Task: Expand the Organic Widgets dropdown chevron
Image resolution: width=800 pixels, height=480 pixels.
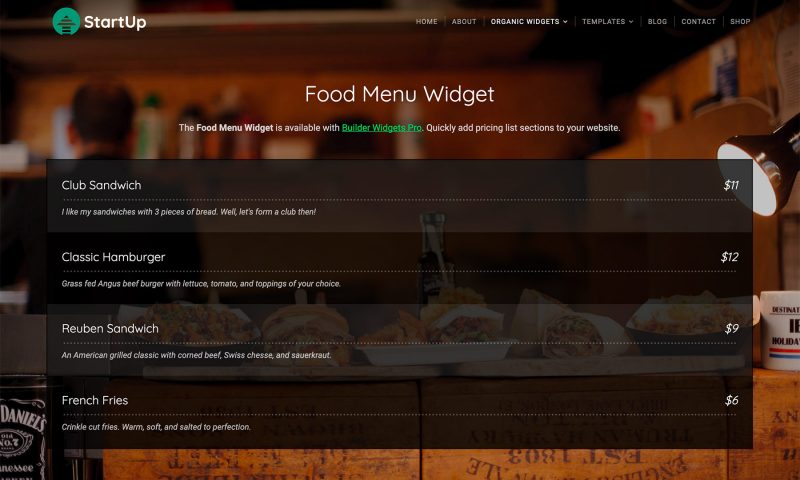Action: point(565,21)
